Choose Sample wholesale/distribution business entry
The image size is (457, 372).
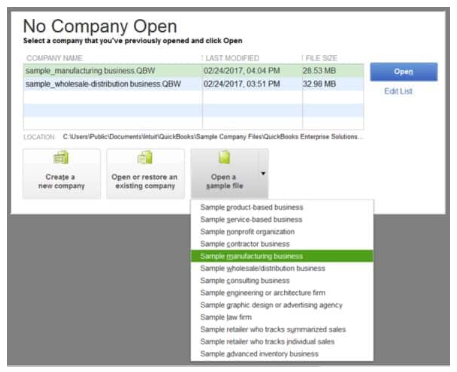(263, 268)
